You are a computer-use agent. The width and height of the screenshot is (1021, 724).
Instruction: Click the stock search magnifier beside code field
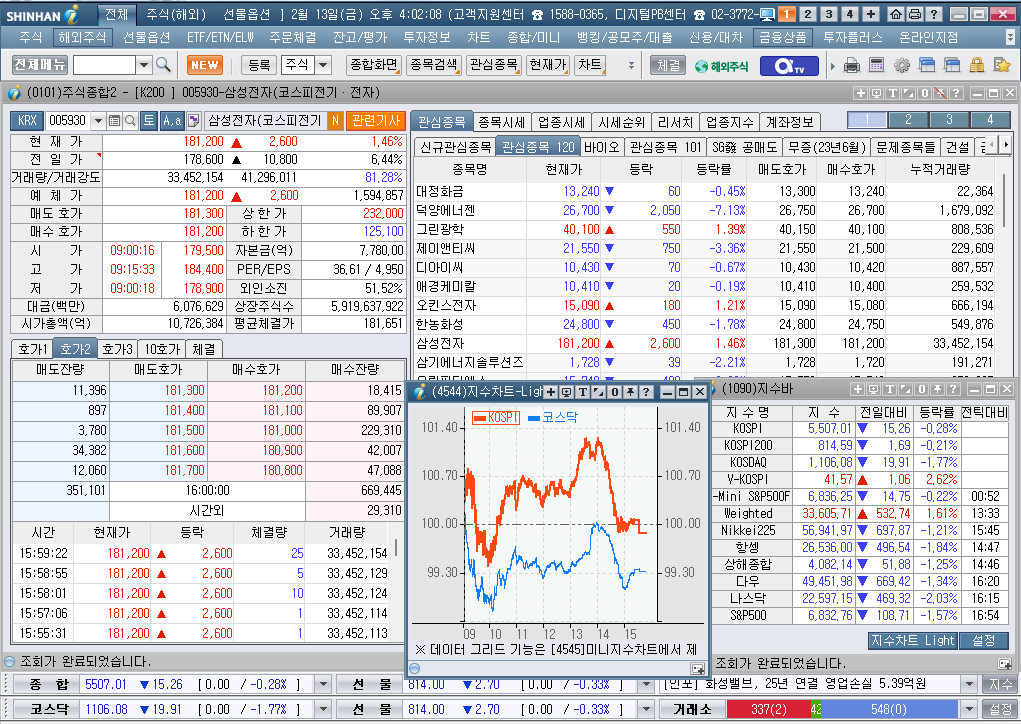(x=130, y=120)
